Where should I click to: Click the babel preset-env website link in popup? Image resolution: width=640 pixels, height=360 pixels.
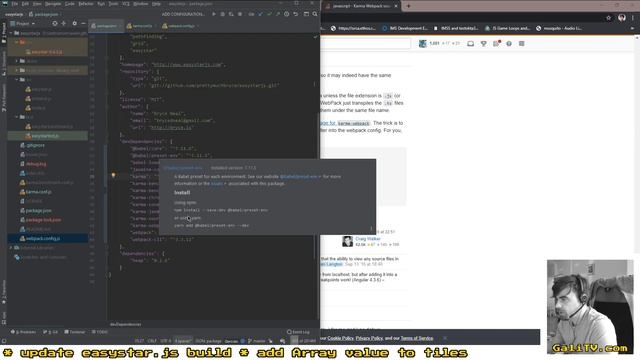298,177
